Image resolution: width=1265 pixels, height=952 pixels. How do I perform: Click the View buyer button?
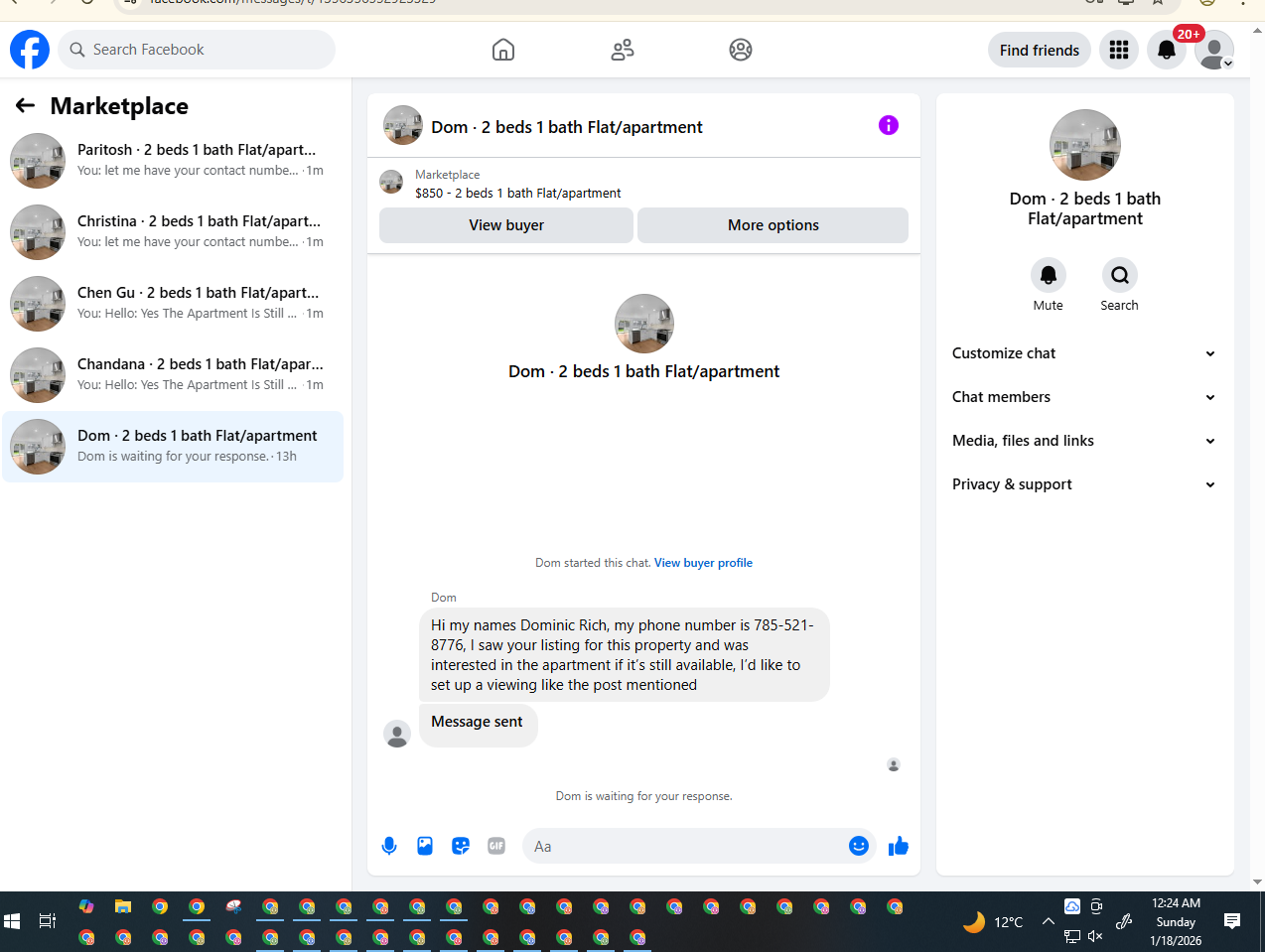pos(506,225)
